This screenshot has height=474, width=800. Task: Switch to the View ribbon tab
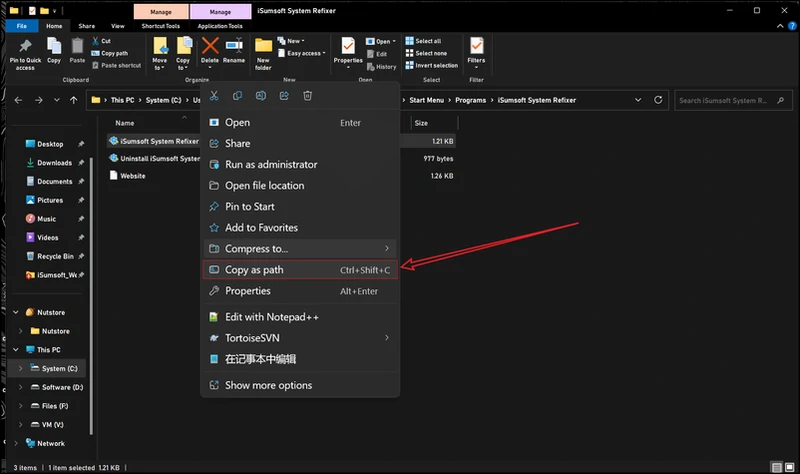tap(117, 26)
